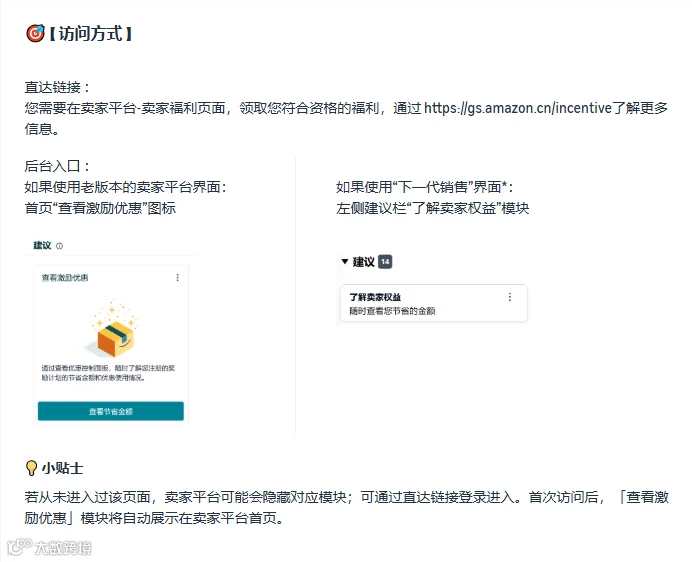
Task: Select the 了解卖家权益 card
Action: [x=434, y=303]
